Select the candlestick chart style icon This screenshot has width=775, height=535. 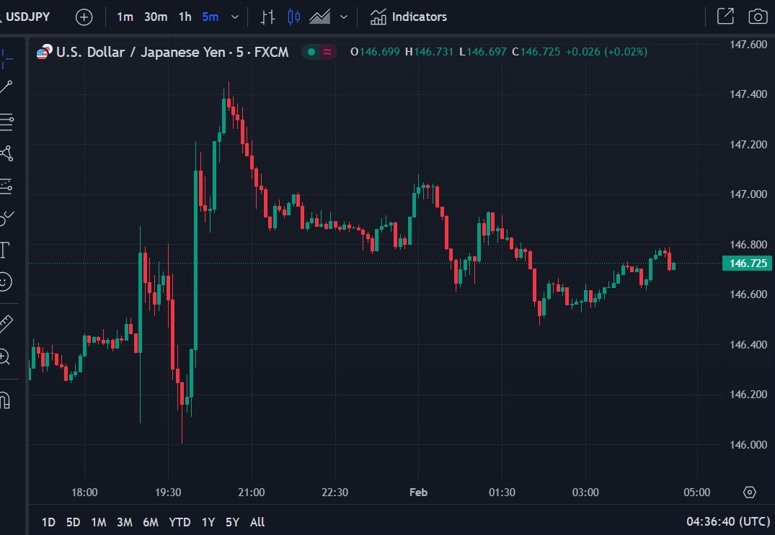click(294, 17)
